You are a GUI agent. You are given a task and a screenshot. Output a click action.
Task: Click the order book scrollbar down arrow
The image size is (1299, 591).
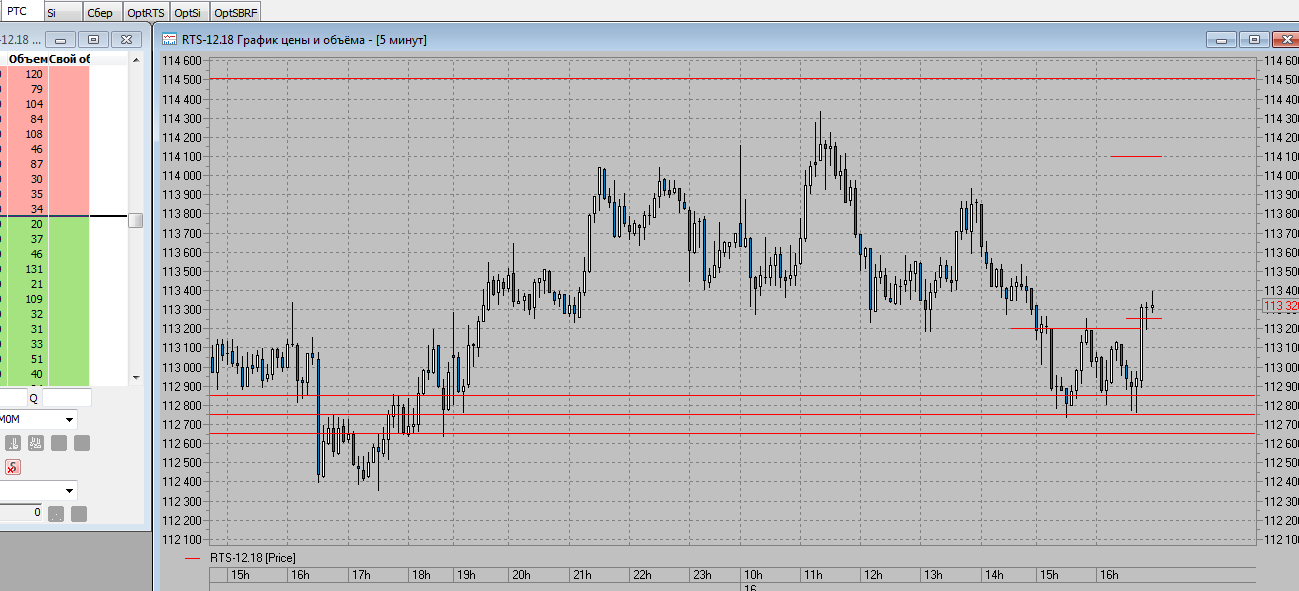[x=136, y=377]
